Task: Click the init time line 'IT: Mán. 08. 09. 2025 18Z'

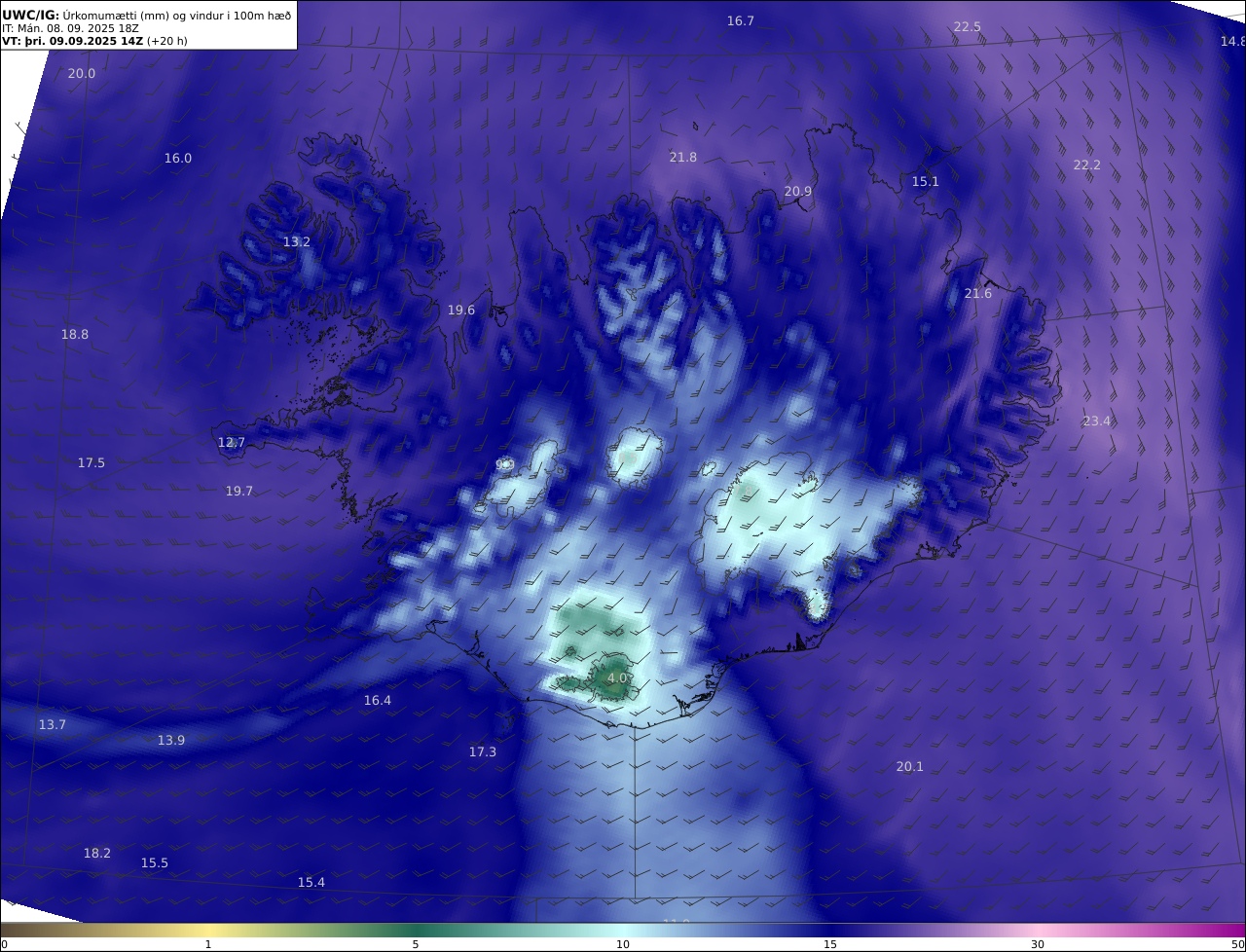Action: tap(68, 28)
